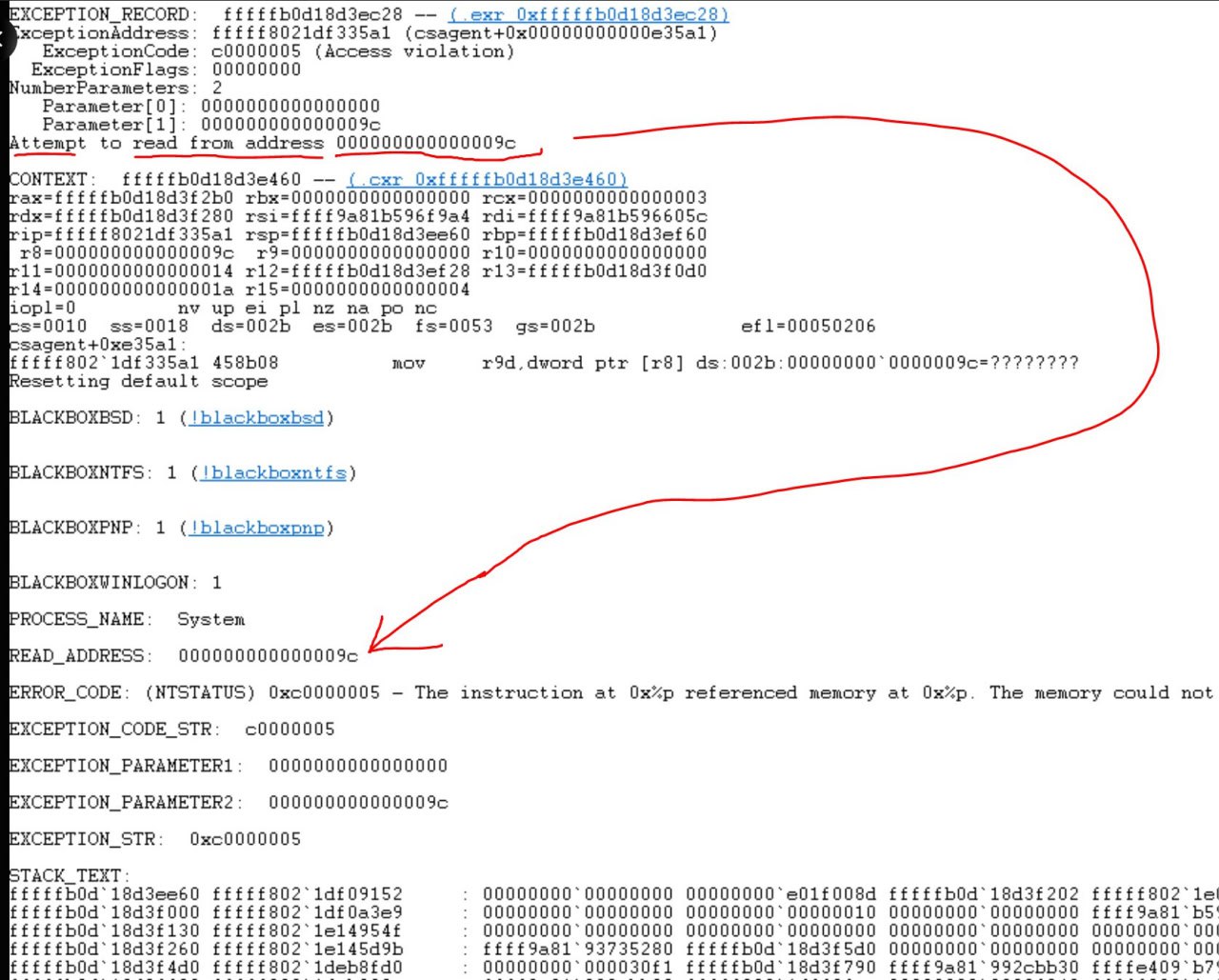Image resolution: width=1219 pixels, height=980 pixels.
Task: Click the ExceptionCode c0000005 value
Action: (256, 50)
